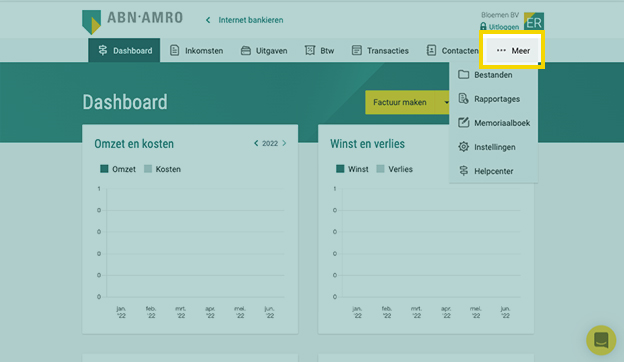
Task: Open the Helpcenter signpost entry
Action: point(493,171)
